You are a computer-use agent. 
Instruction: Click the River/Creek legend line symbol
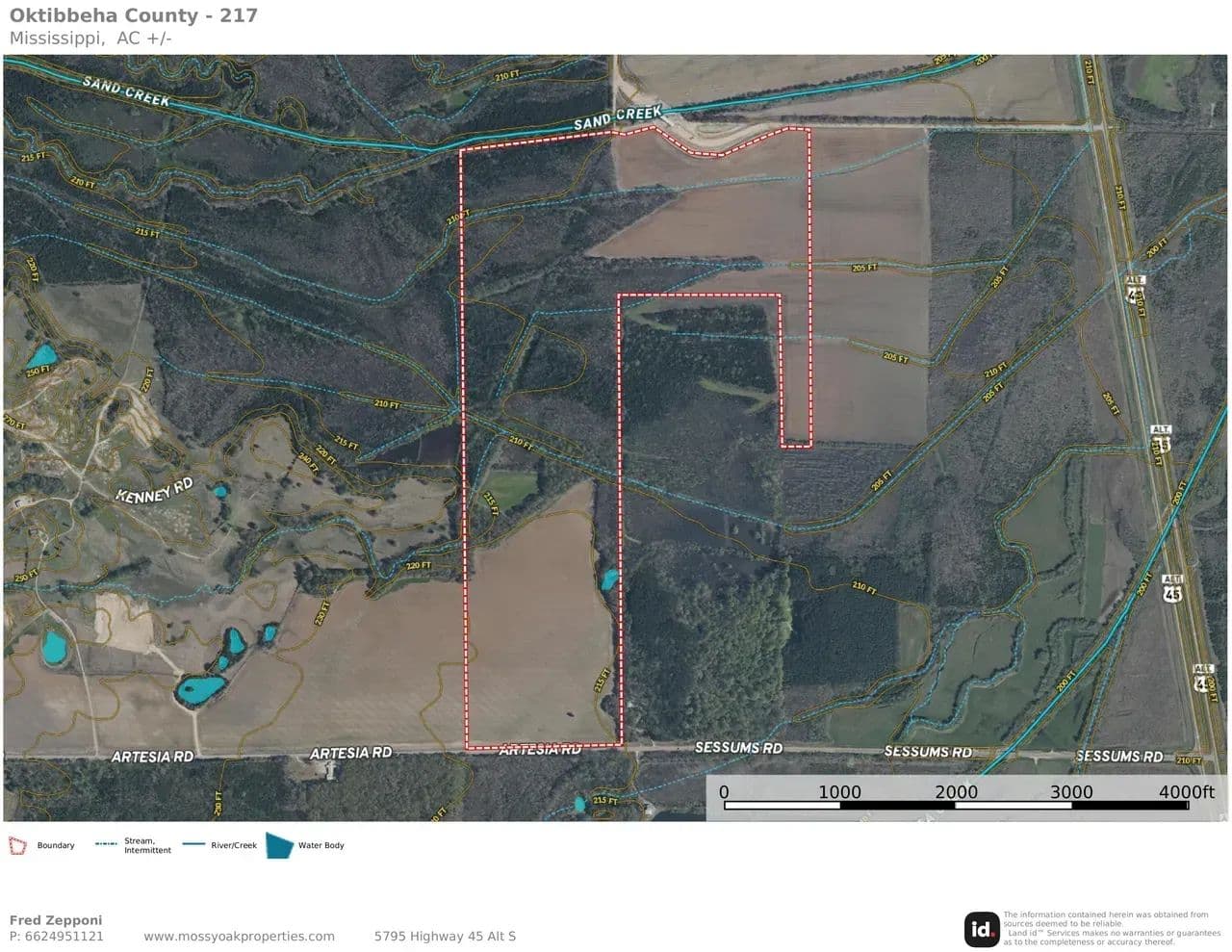(x=193, y=845)
